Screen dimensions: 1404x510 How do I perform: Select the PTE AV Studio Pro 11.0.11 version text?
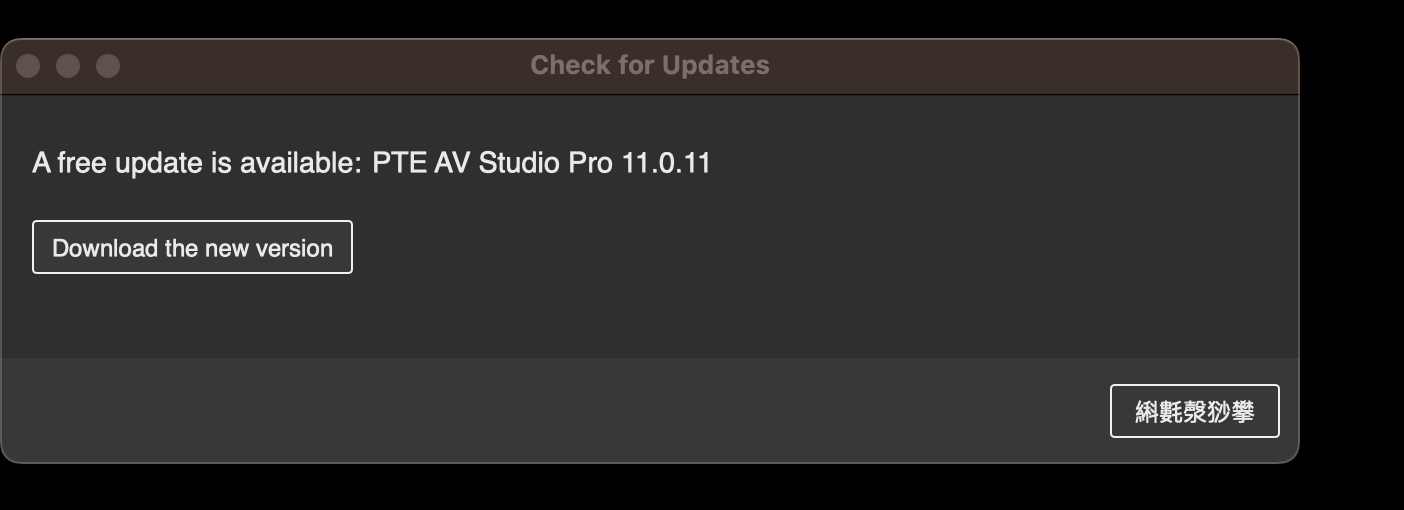[541, 163]
